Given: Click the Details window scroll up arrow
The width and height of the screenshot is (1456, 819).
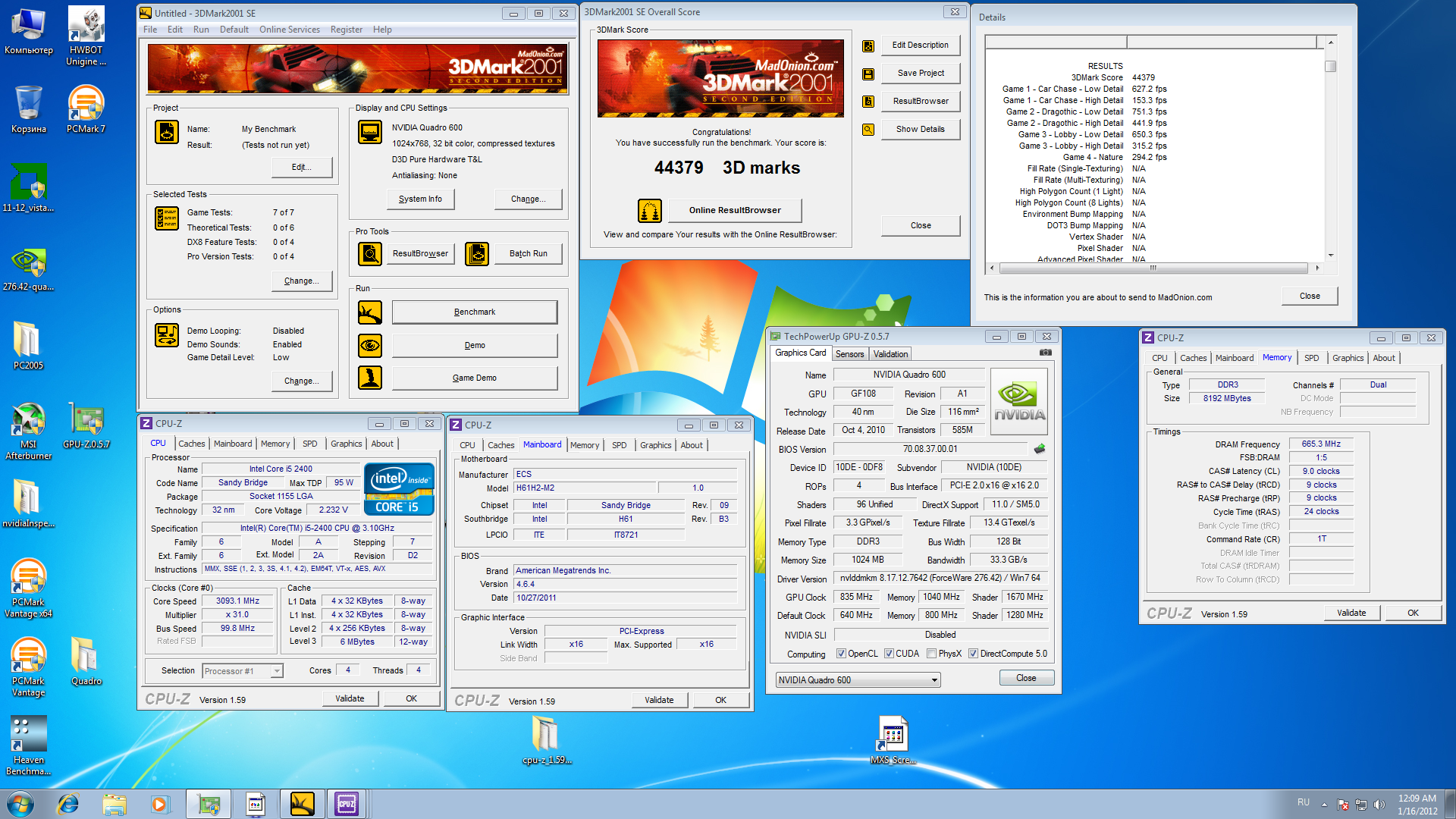Looking at the screenshot, I should [x=1330, y=42].
